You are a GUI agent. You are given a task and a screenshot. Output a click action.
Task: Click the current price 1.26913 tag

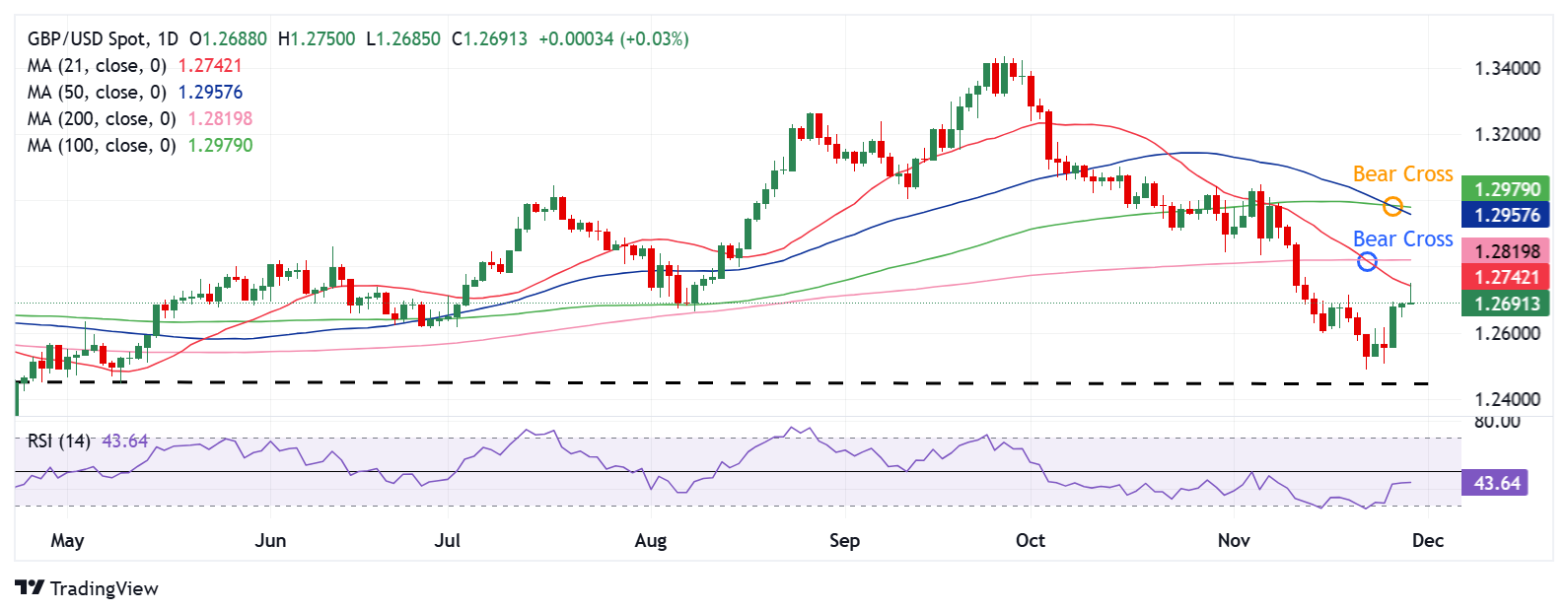tap(1506, 304)
